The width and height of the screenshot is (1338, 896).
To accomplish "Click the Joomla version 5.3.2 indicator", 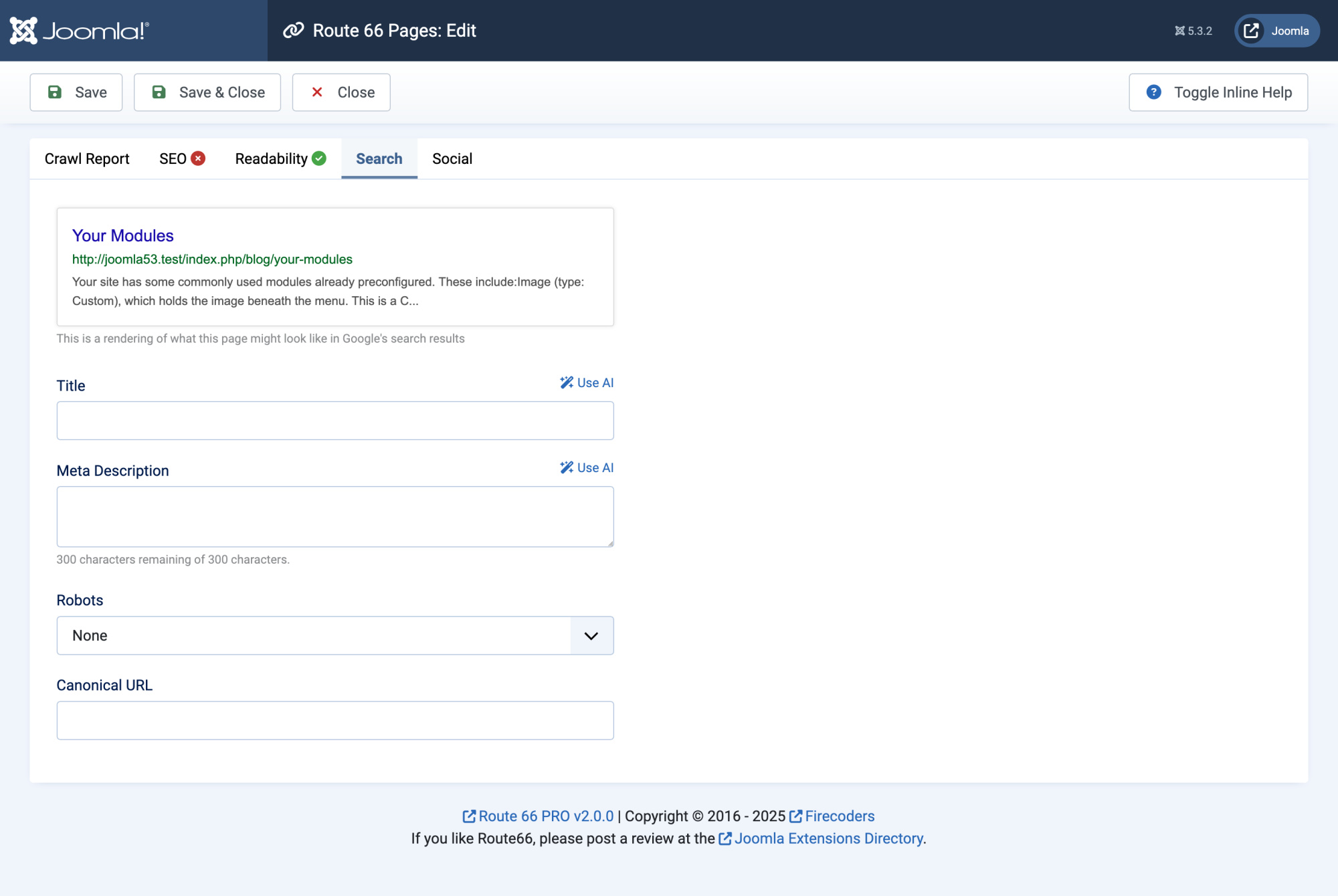I will click(1193, 31).
